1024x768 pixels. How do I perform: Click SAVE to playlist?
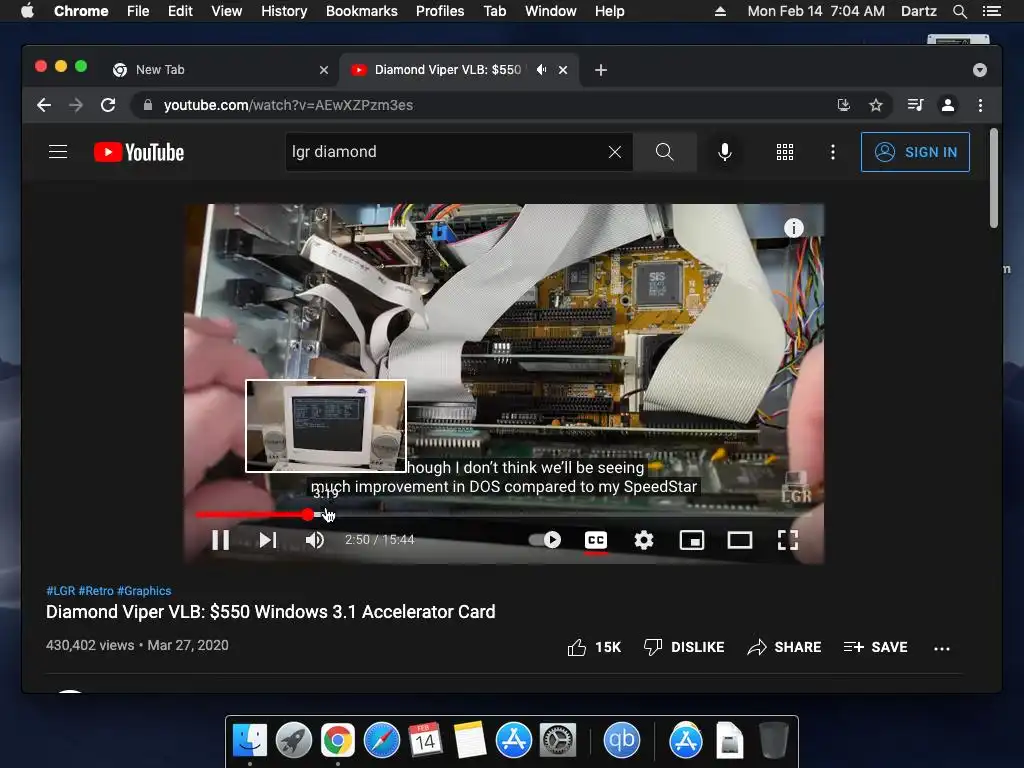pos(875,647)
